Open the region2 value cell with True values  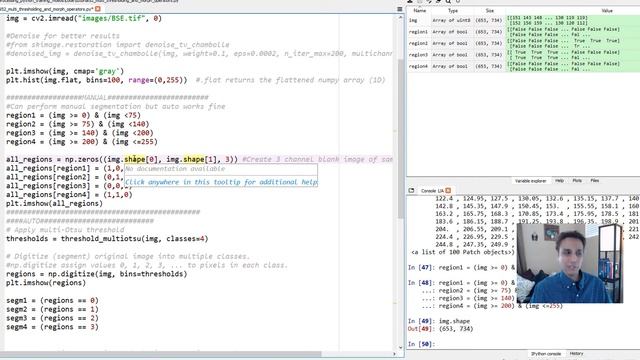click(x=573, y=43)
